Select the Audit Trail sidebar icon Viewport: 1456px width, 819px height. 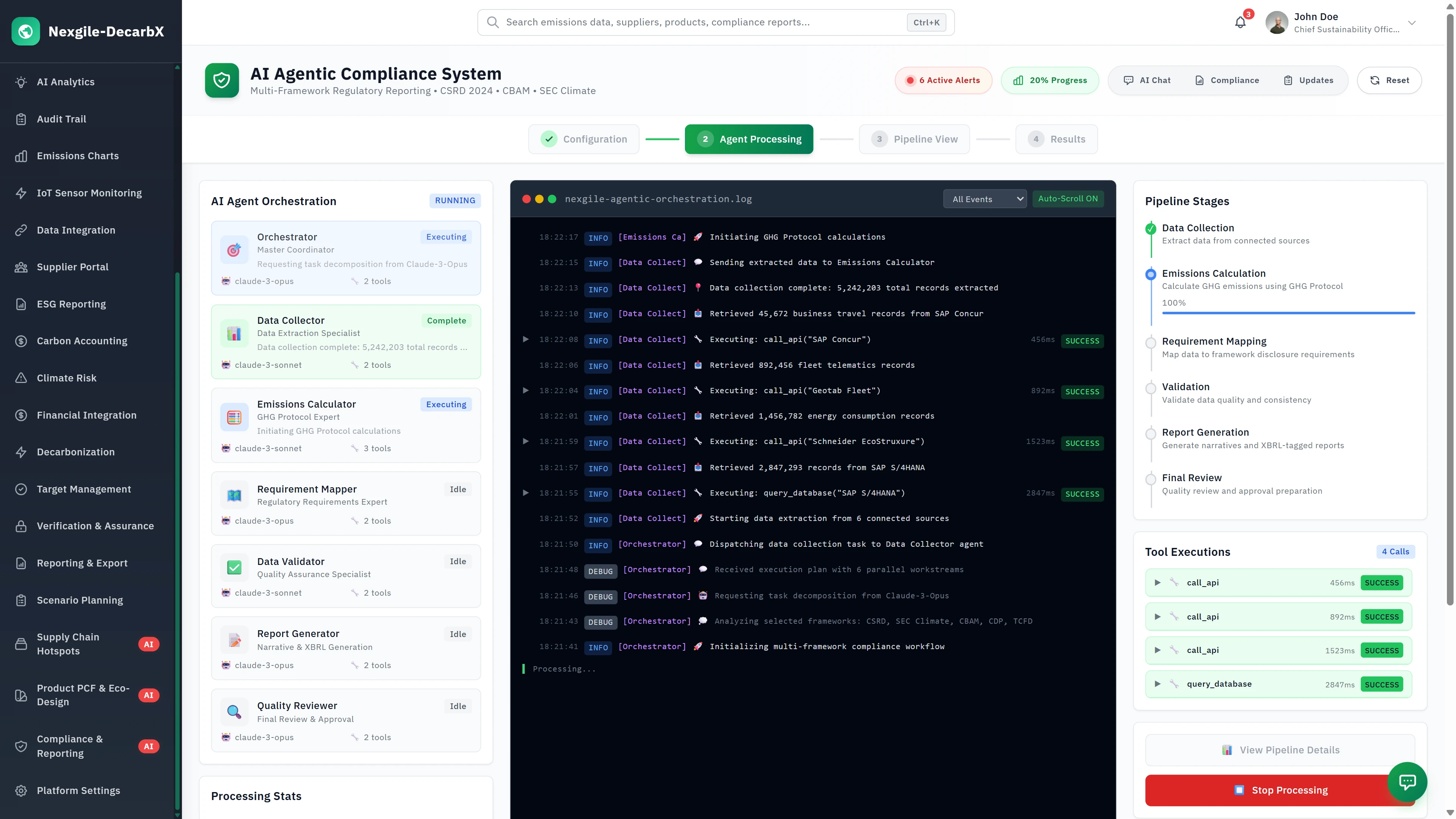tap(22, 119)
